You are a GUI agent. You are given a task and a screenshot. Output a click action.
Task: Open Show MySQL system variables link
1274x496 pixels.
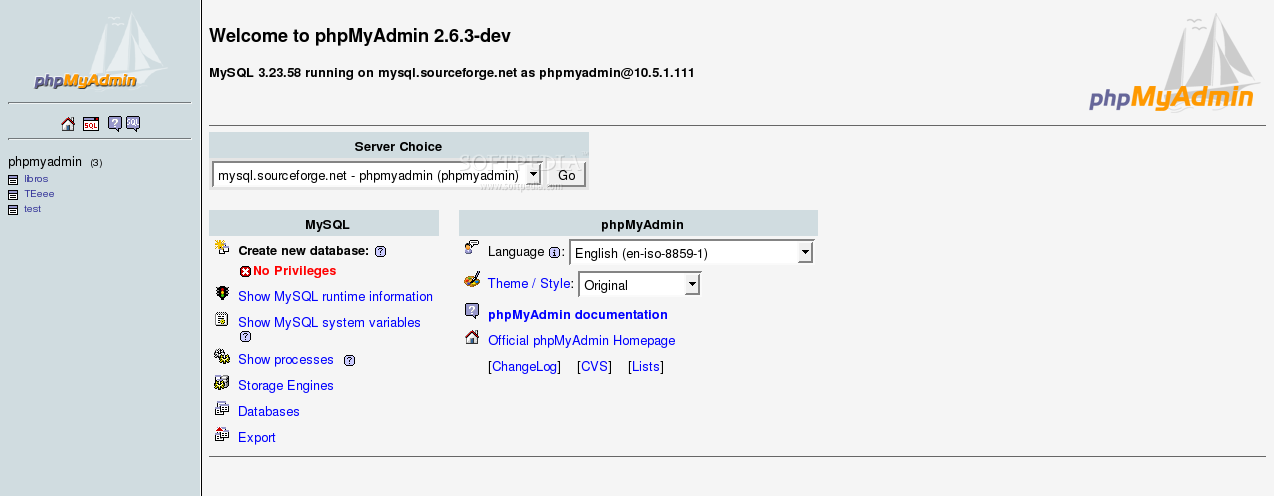click(x=329, y=322)
